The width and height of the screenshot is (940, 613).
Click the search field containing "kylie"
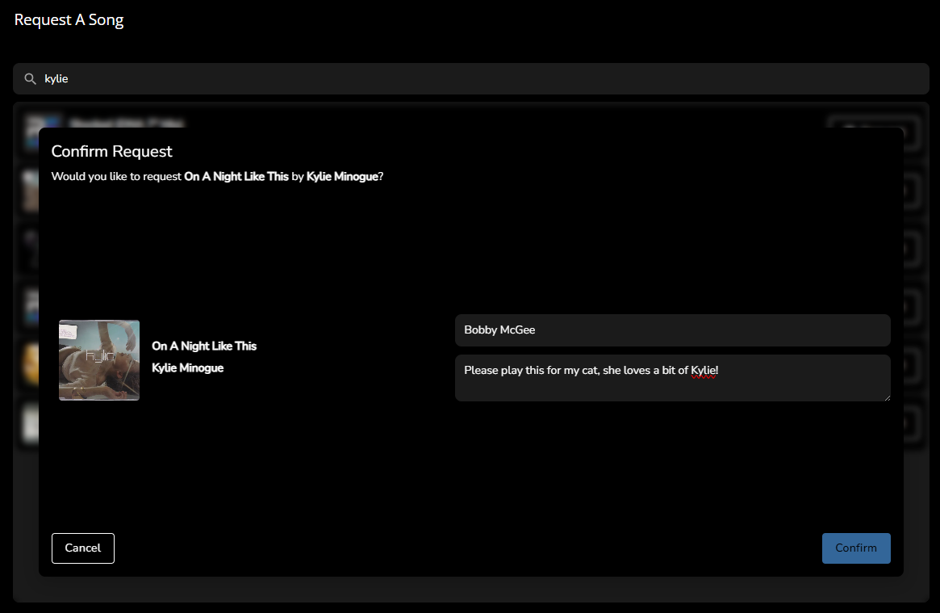click(471, 78)
